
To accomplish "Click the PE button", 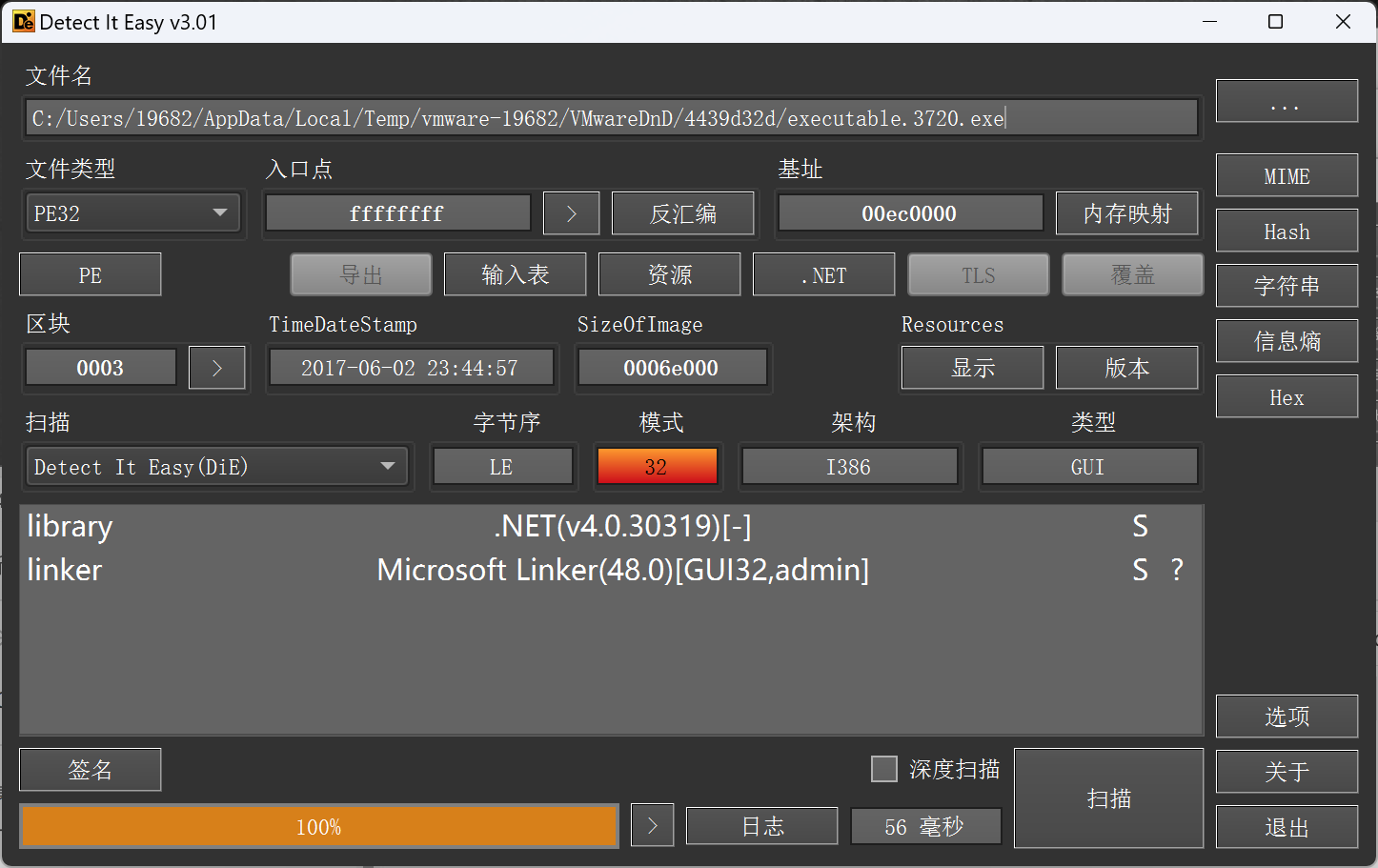I will coord(91,274).
